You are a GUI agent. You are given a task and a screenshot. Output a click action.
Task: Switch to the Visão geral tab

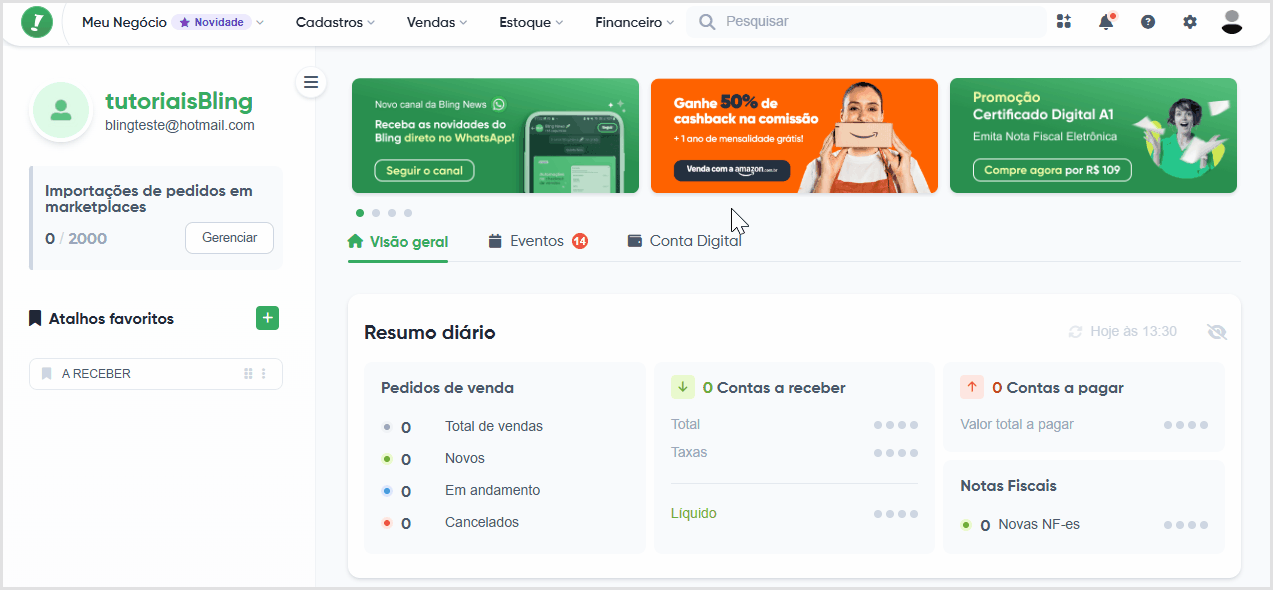coord(398,242)
